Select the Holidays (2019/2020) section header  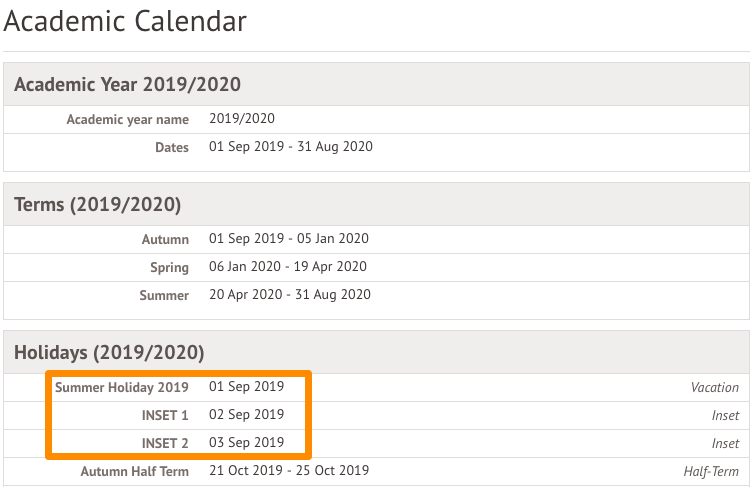click(x=109, y=352)
